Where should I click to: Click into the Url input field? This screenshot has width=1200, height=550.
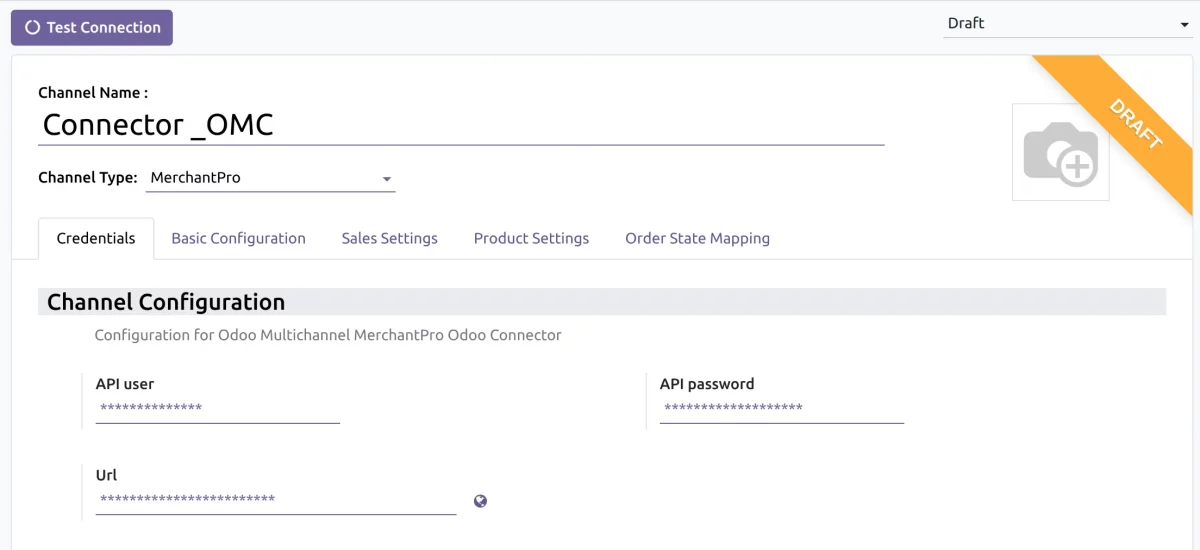click(275, 500)
